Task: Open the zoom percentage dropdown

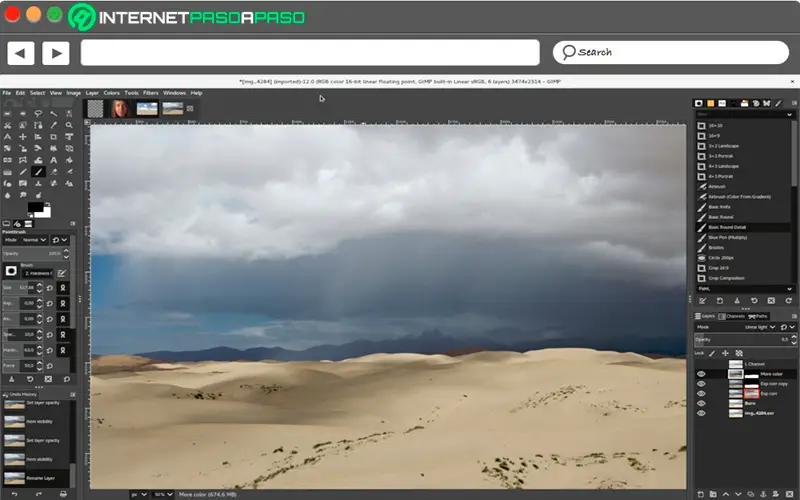Action: point(163,494)
